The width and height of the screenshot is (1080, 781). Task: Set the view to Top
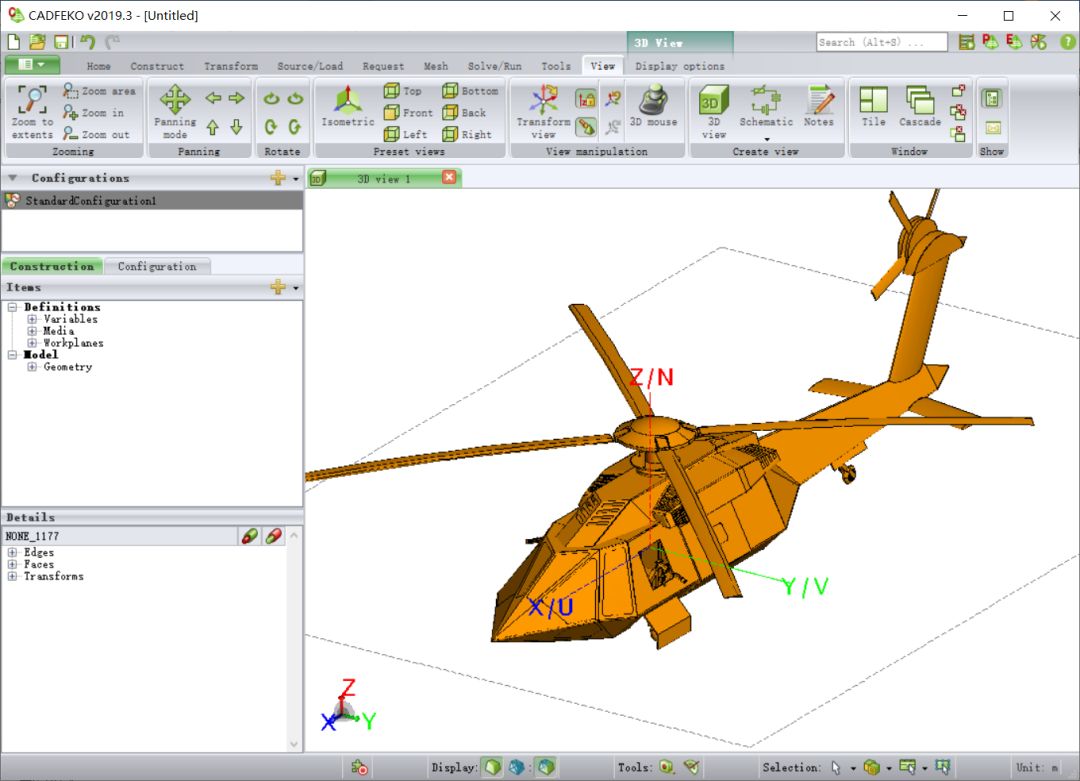point(402,91)
